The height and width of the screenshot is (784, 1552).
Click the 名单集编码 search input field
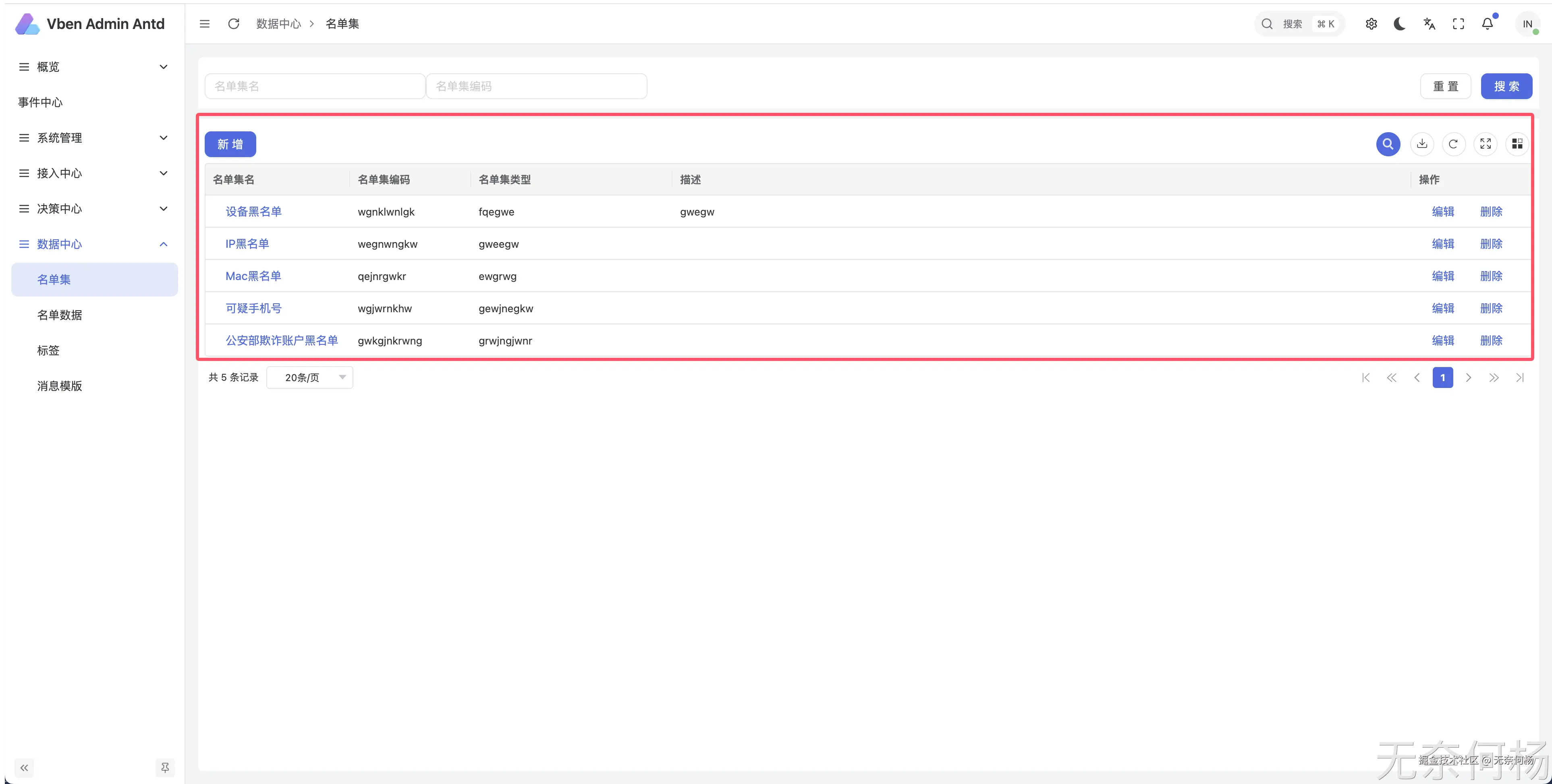(x=536, y=86)
